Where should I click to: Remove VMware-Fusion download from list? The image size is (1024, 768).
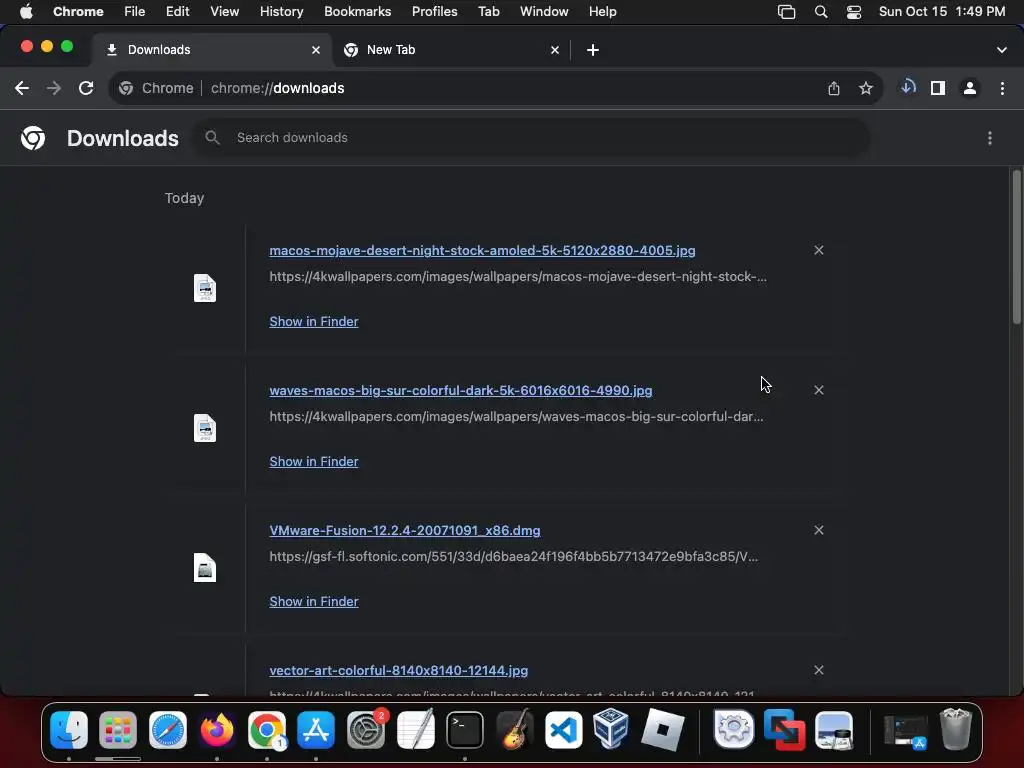[x=819, y=530]
